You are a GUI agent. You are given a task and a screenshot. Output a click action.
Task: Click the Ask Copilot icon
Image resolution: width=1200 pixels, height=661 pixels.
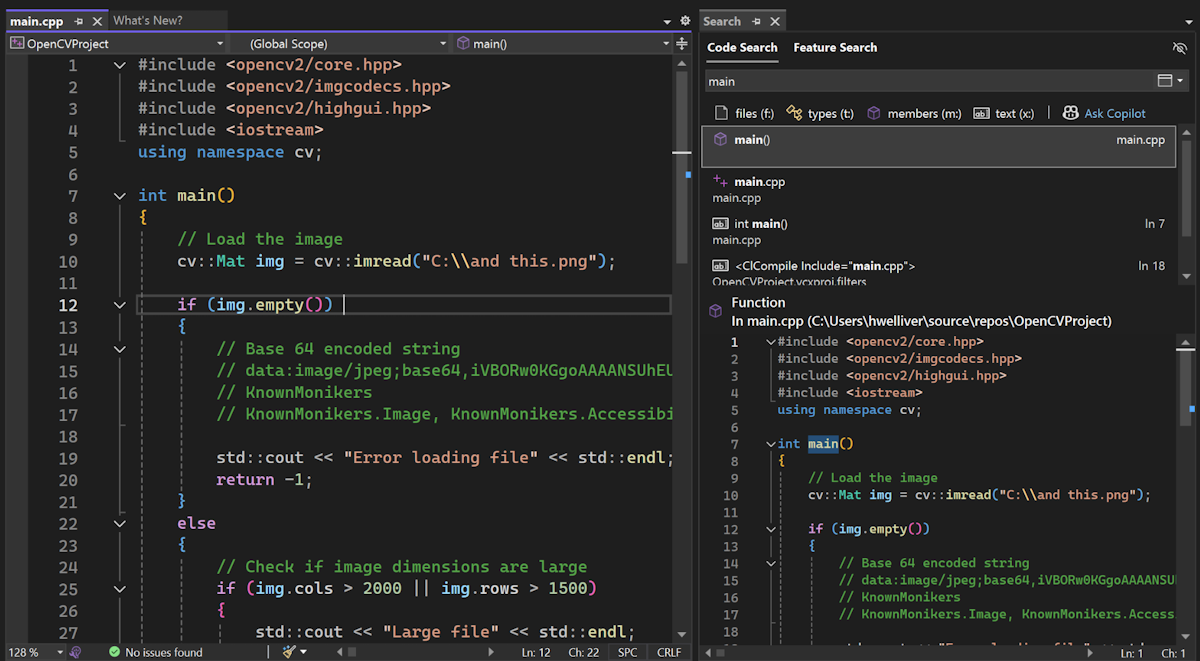[x=1070, y=113]
